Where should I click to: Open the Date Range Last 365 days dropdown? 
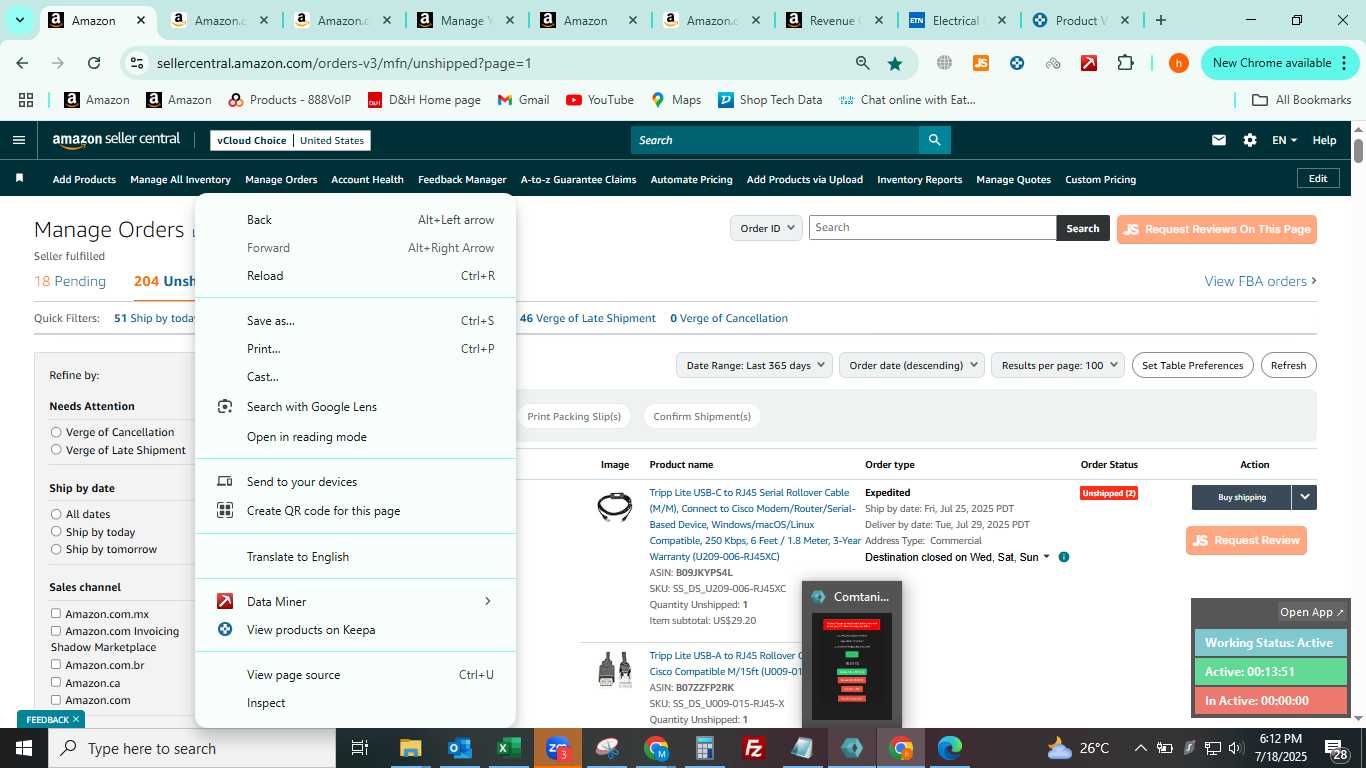tap(754, 365)
